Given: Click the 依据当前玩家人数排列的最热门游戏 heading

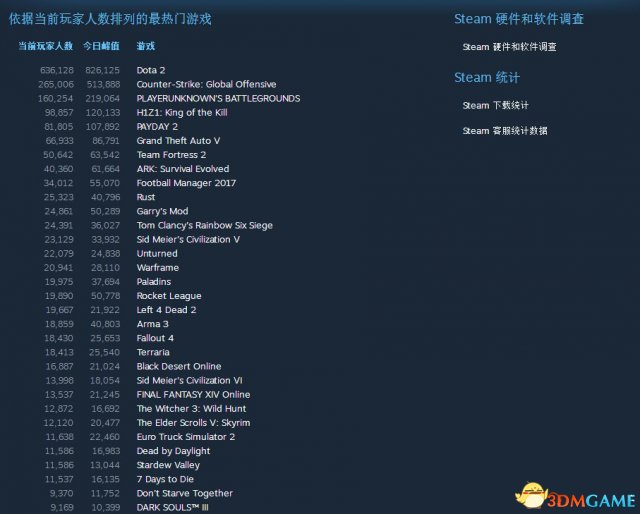Looking at the screenshot, I should coord(110,19).
